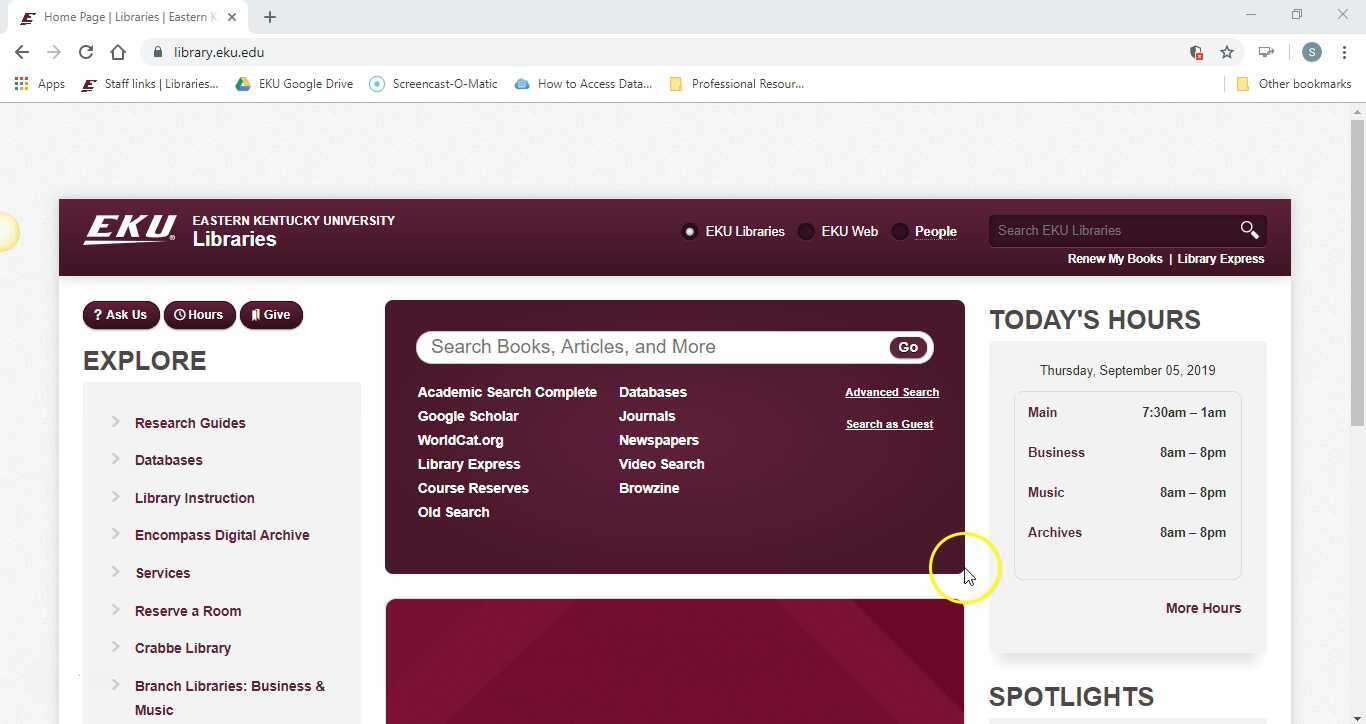
Task: Open the Journals link
Action: [647, 416]
